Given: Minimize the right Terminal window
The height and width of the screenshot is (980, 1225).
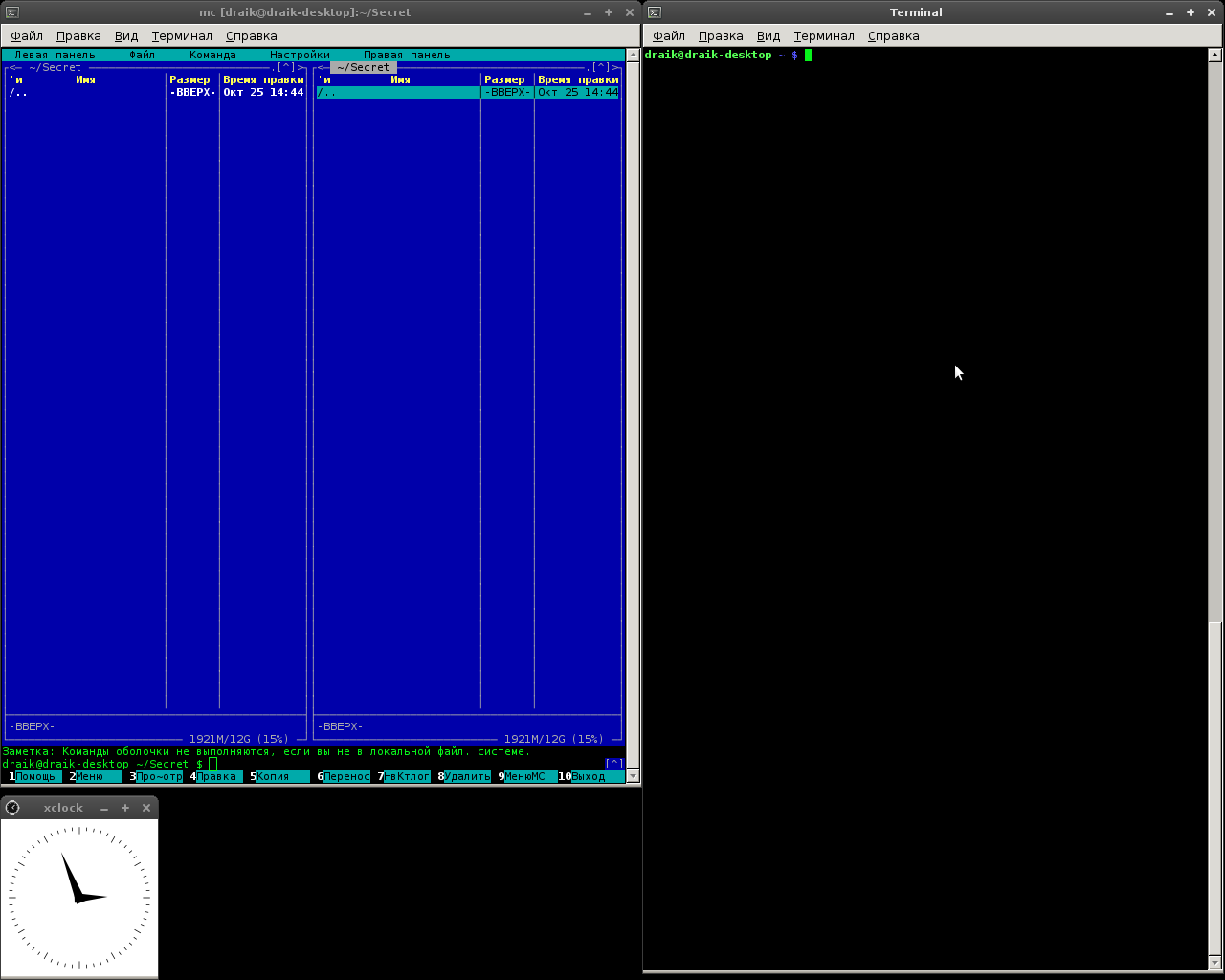Looking at the screenshot, I should 1169,12.
